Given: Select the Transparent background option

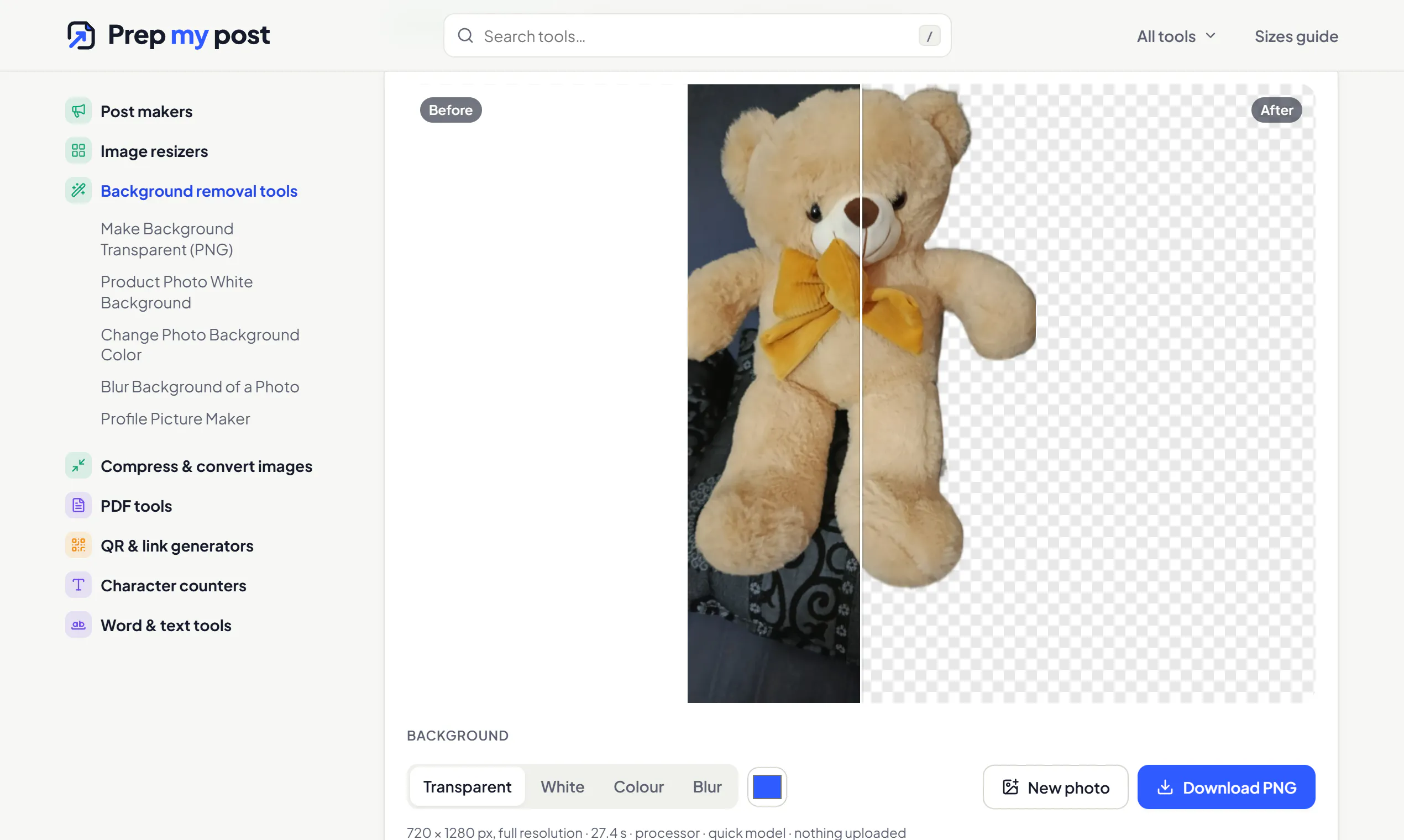Looking at the screenshot, I should pyautogui.click(x=467, y=786).
